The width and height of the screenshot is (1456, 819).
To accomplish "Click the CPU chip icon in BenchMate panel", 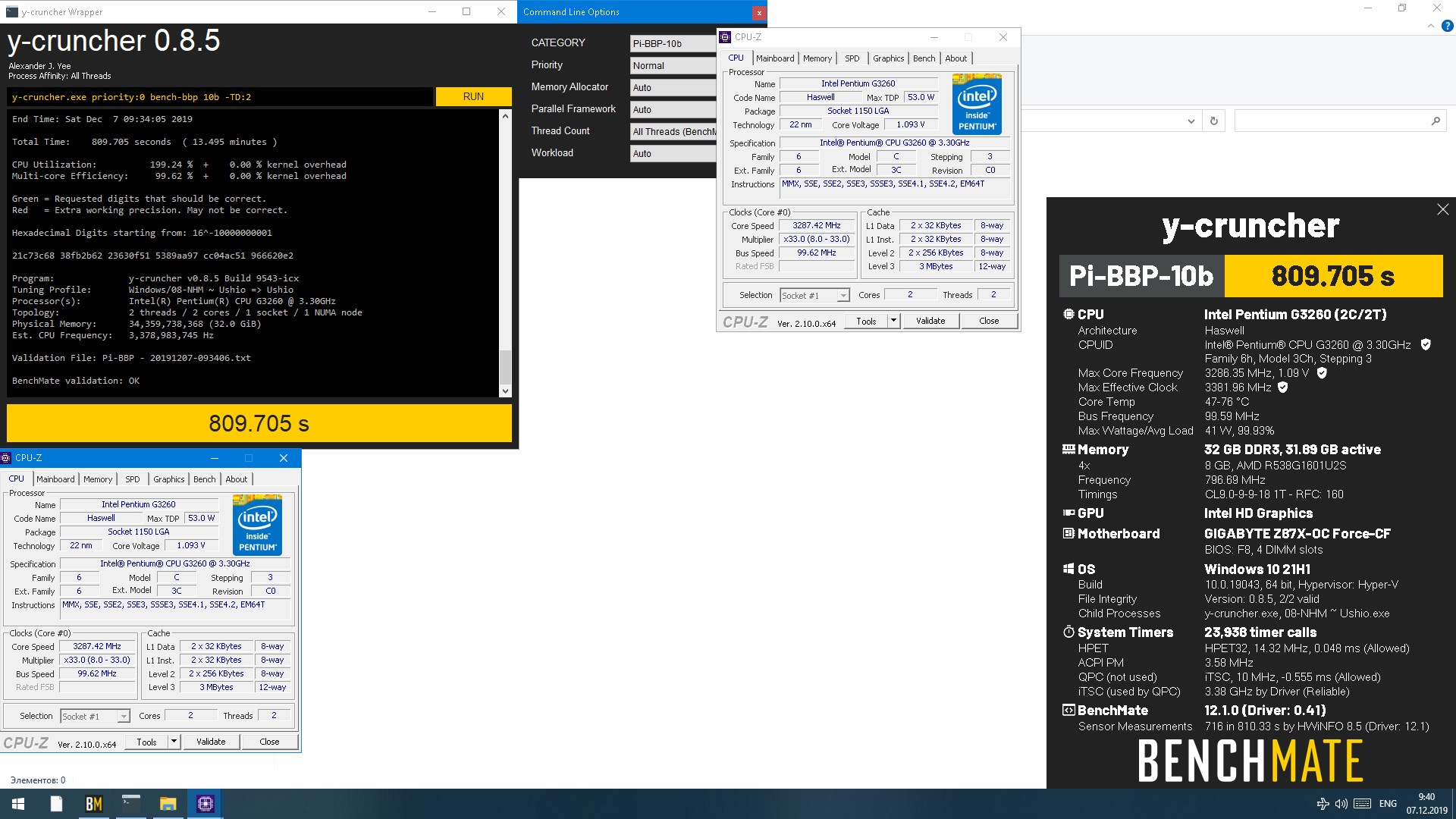I will tap(1068, 314).
